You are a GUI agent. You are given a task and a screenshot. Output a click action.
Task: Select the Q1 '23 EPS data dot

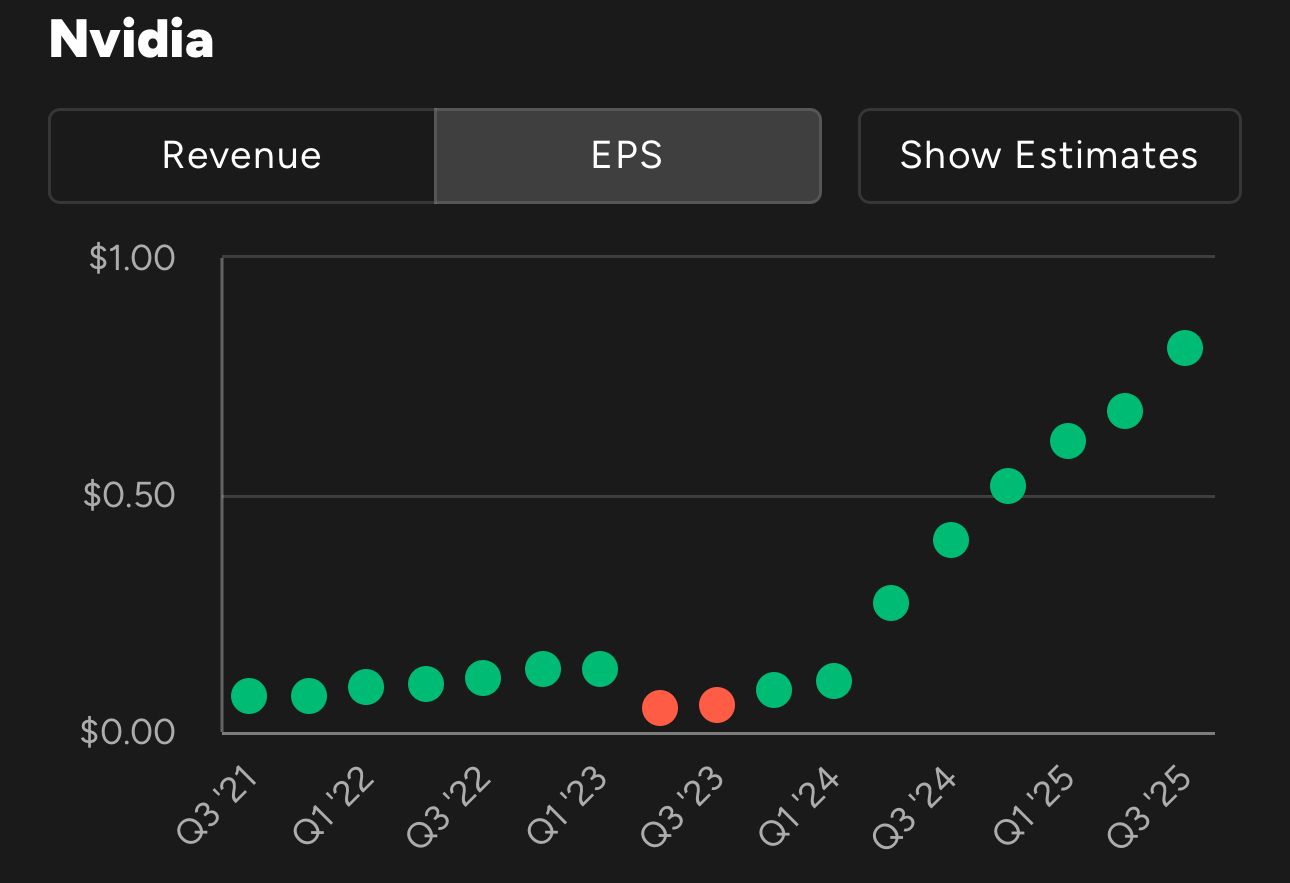point(600,668)
